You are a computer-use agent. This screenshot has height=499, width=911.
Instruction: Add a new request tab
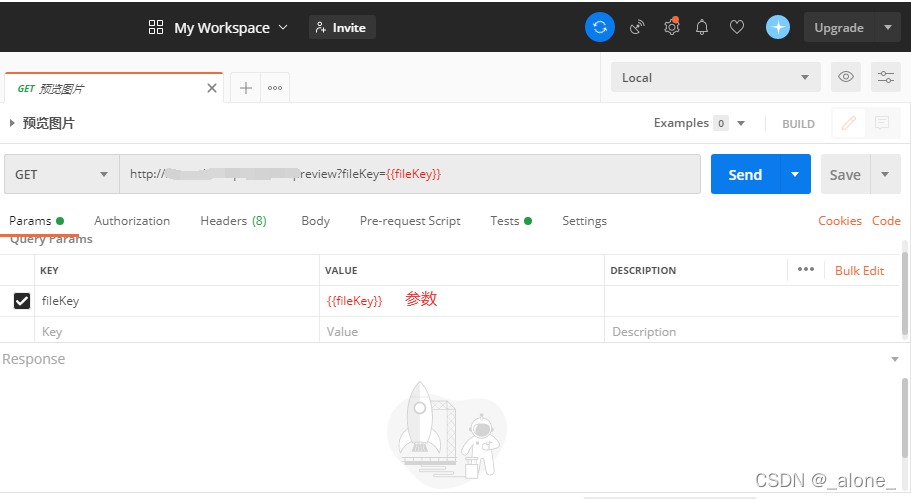tap(246, 88)
